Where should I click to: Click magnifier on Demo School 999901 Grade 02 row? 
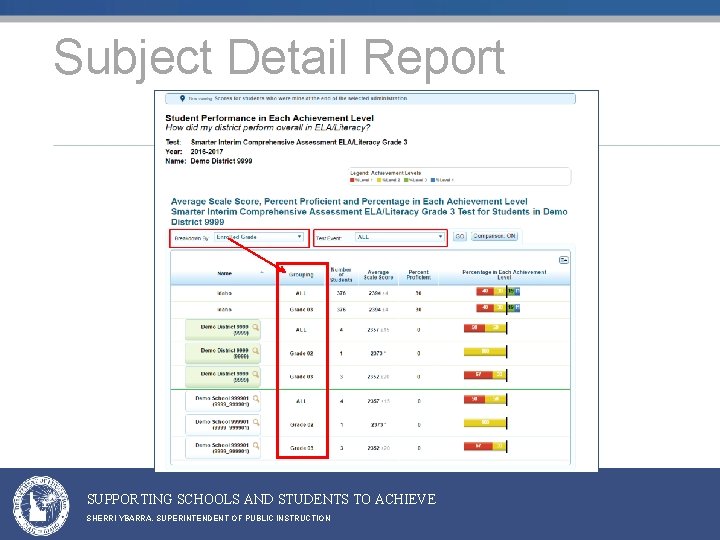tap(256, 422)
